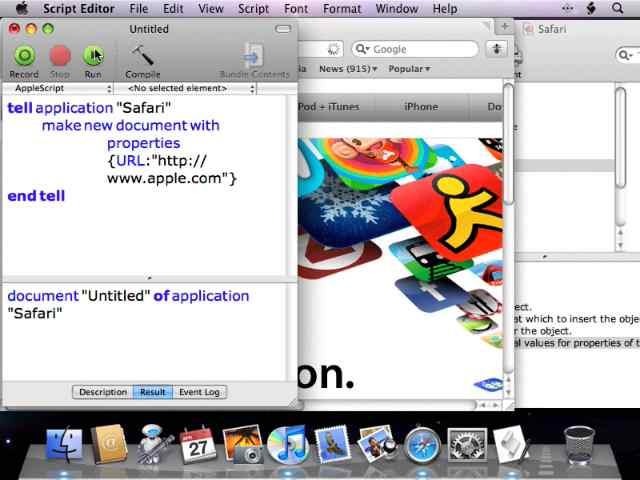Click the iPhone tab on Apple website
Image resolution: width=640 pixels, height=480 pixels.
421,107
